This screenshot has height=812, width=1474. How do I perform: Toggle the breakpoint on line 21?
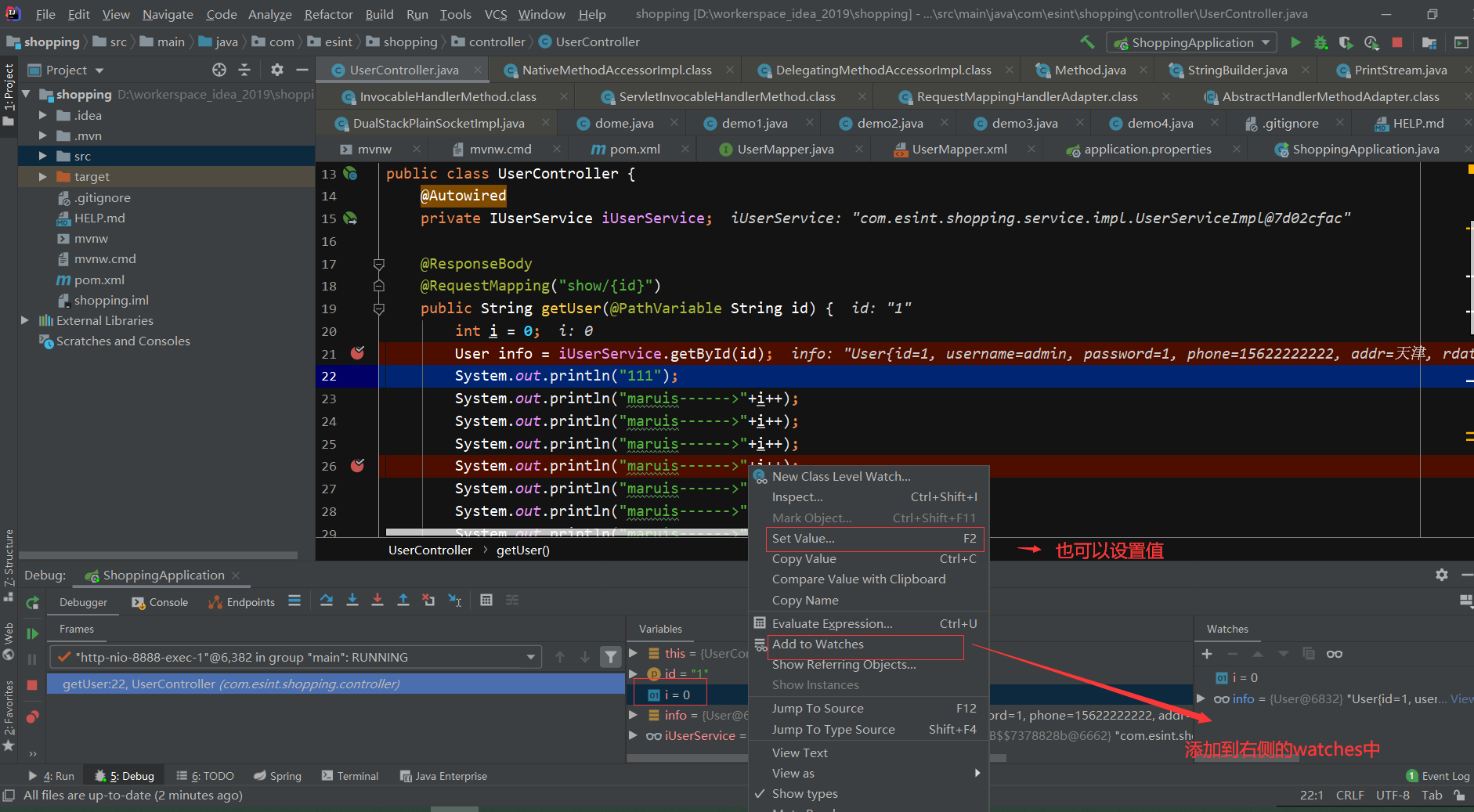coord(358,353)
